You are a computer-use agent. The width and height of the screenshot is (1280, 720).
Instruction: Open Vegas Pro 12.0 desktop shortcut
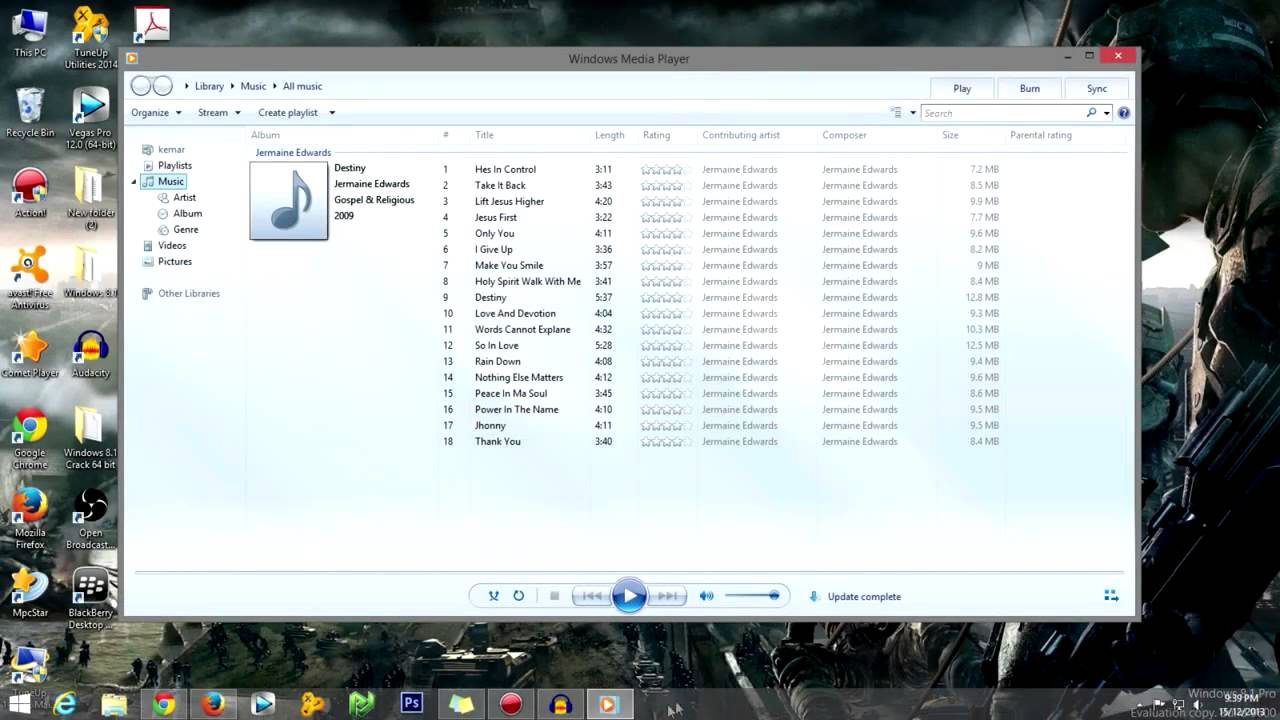(x=90, y=118)
